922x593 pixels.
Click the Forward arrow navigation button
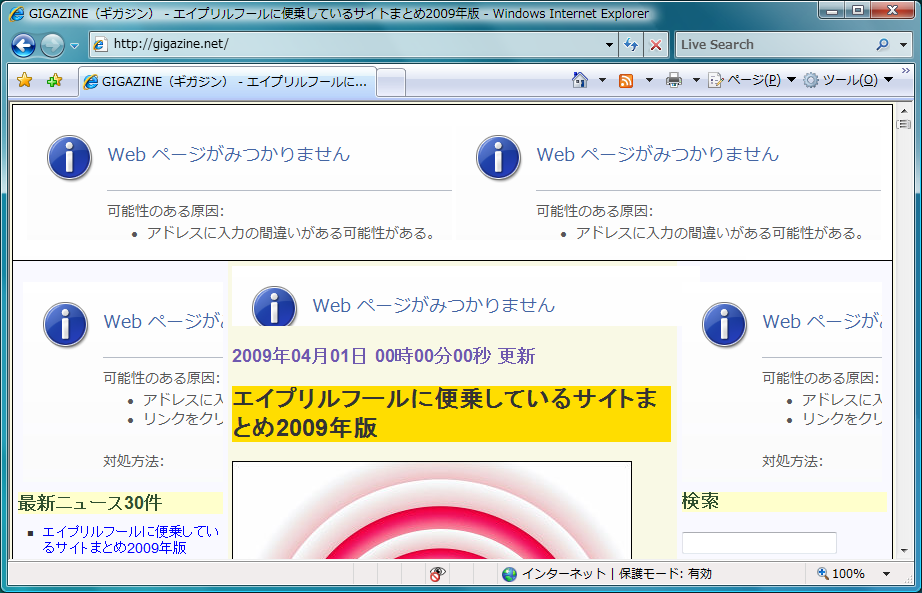52,45
